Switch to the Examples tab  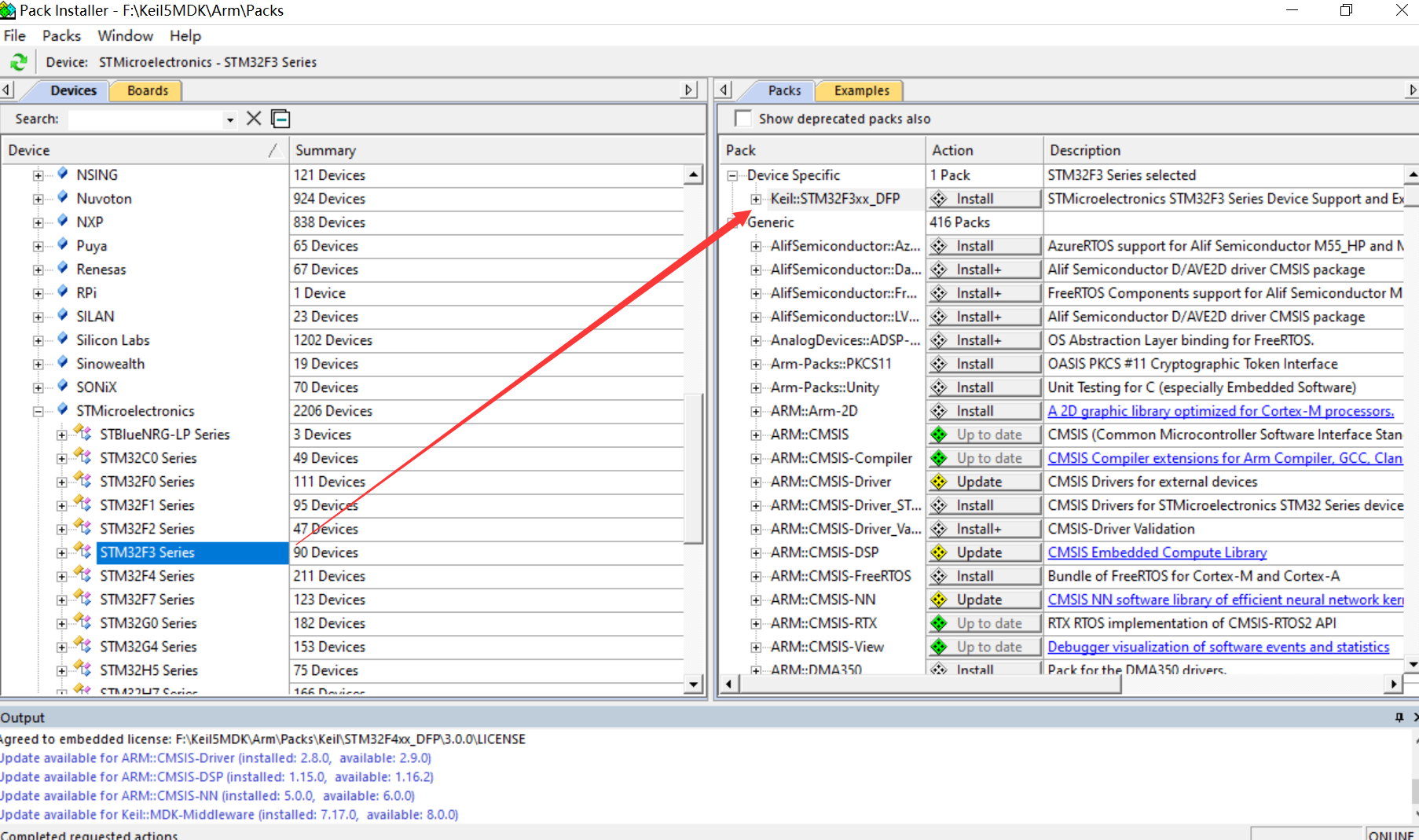tap(861, 90)
